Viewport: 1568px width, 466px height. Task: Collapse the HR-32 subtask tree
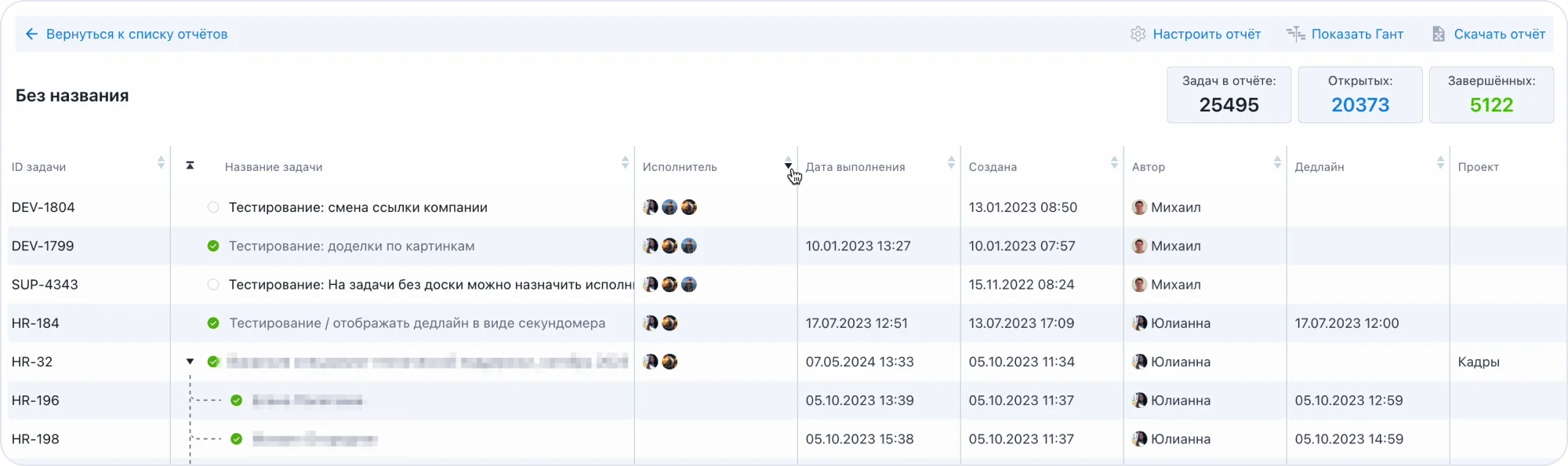(190, 362)
